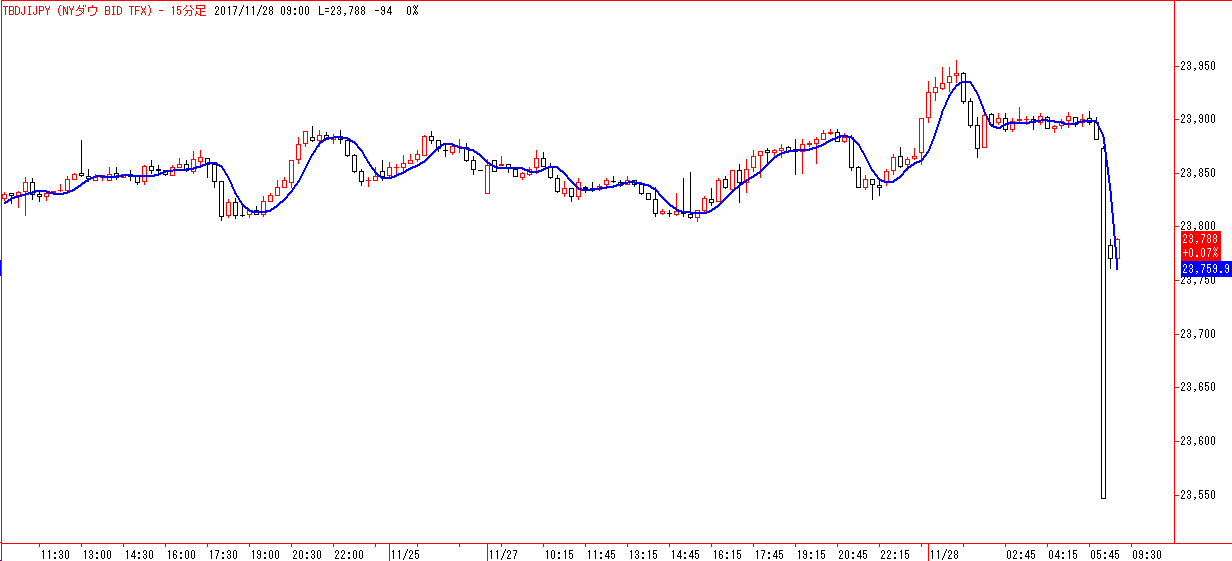
Task: Select the 11/28 date marker on time axis
Action: [945, 553]
